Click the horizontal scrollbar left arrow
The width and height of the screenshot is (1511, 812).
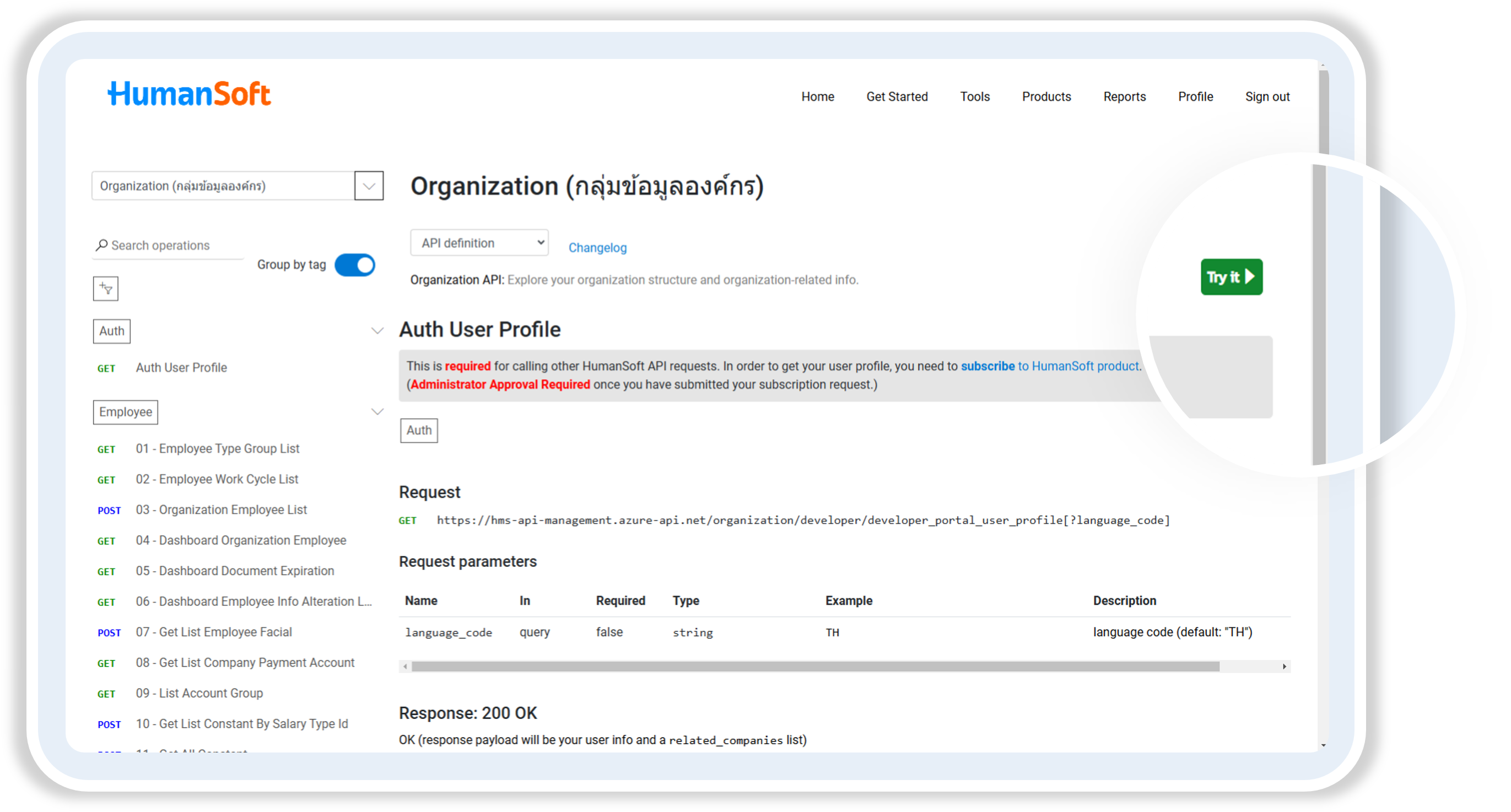tap(404, 667)
